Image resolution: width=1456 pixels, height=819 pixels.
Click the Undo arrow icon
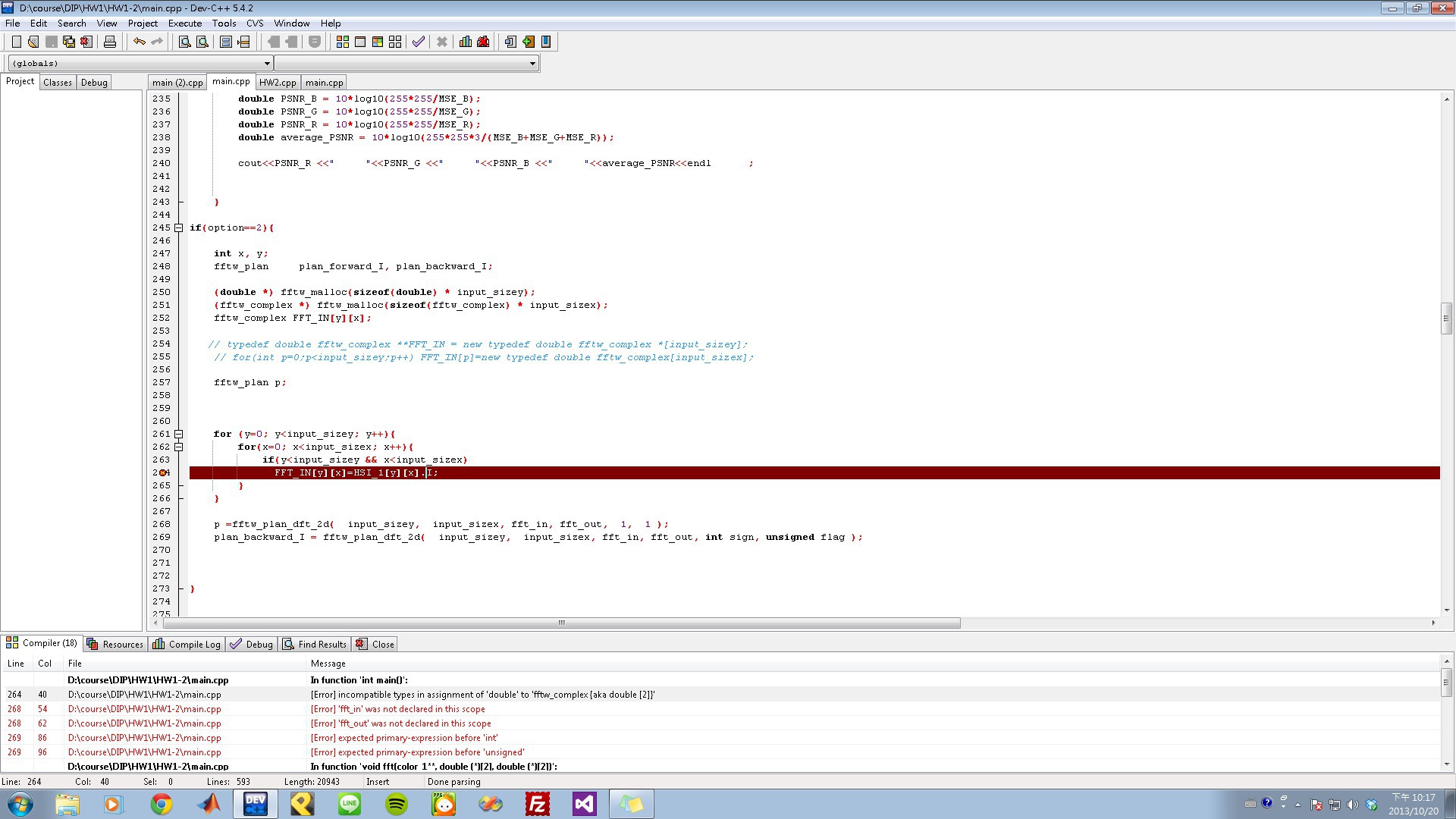coord(139,42)
